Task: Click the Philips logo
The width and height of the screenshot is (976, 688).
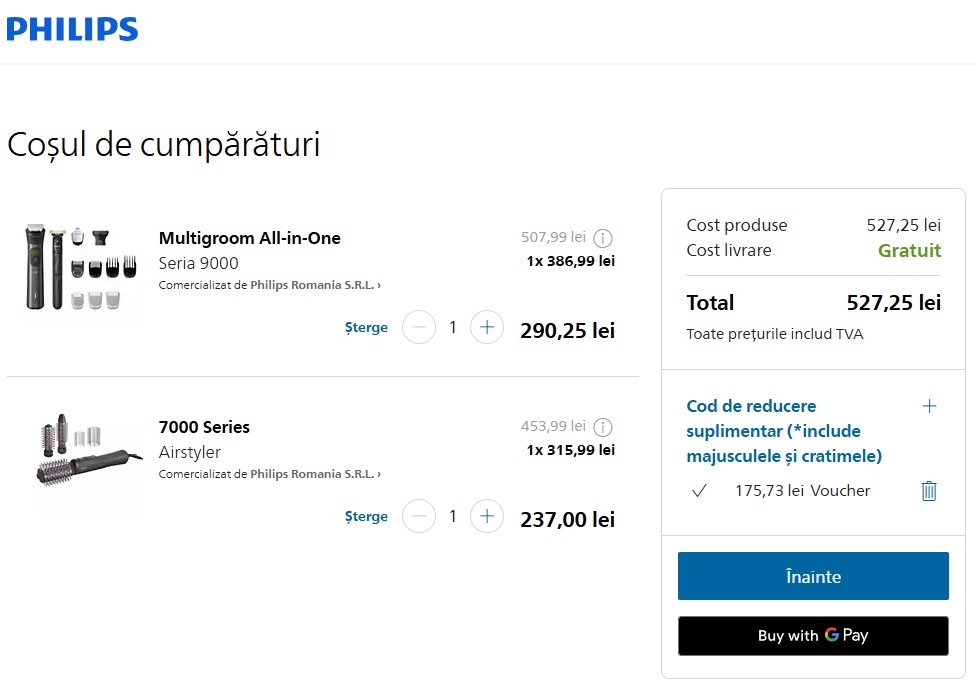Action: coord(72,29)
